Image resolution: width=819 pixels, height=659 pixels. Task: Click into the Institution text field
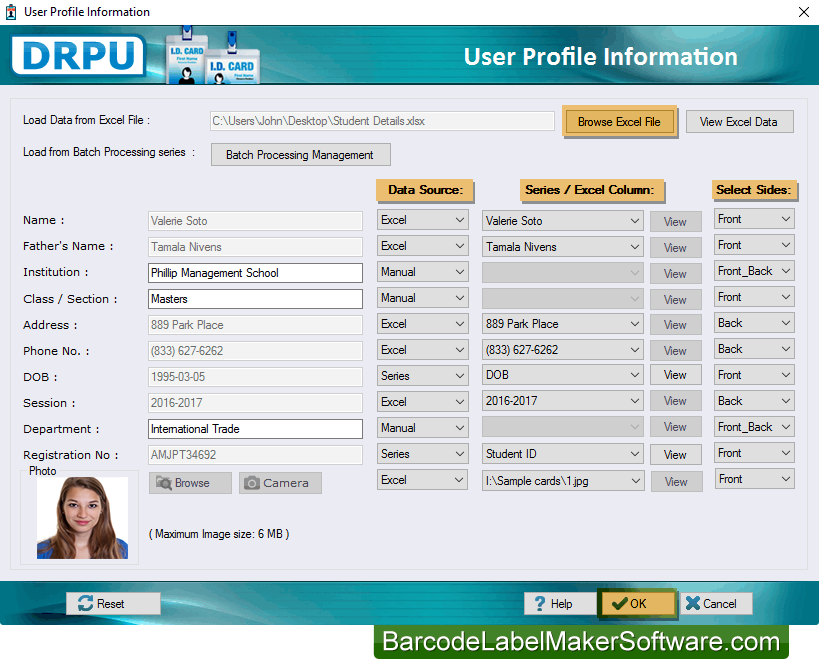point(255,273)
